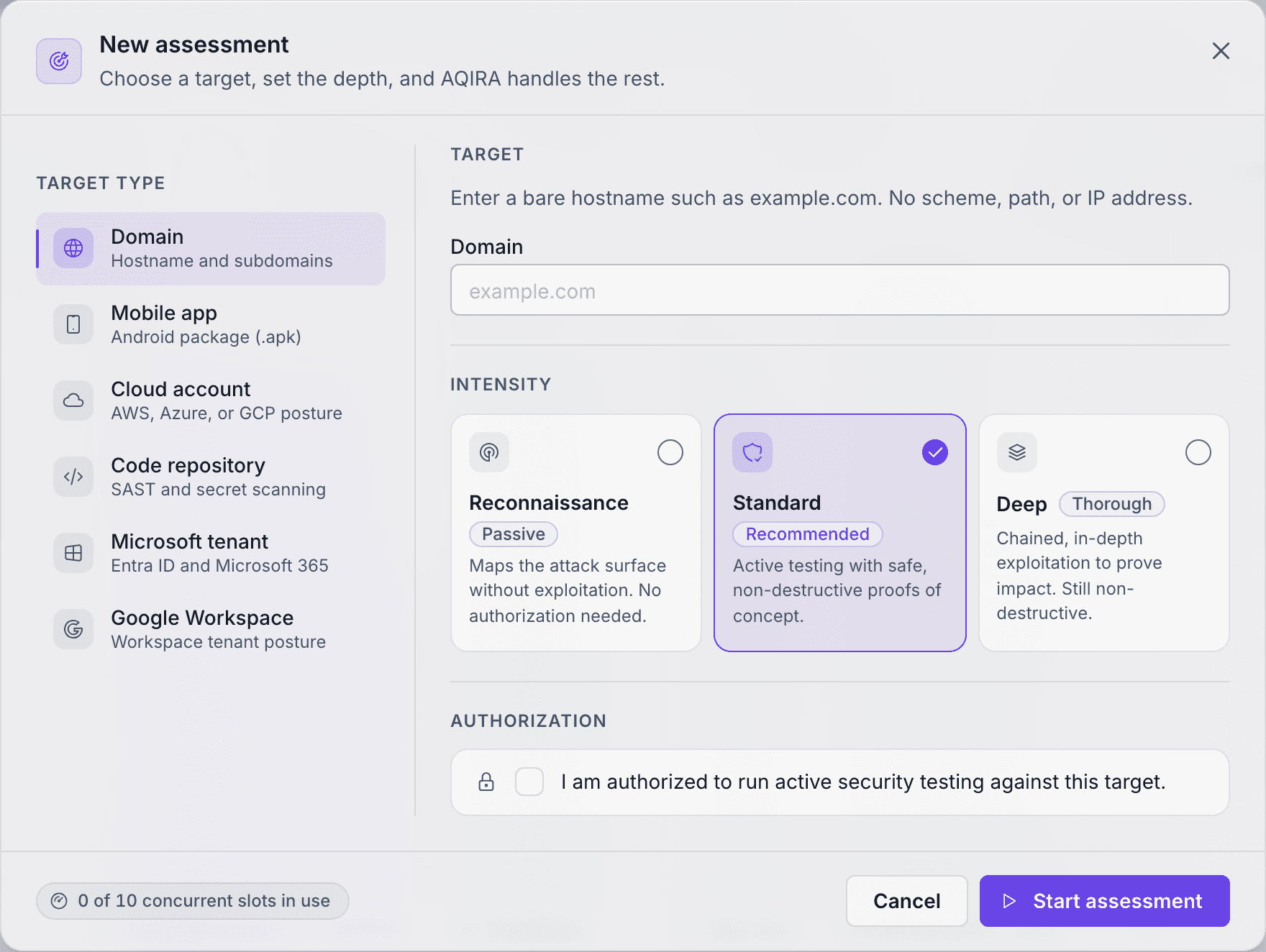
Task: Click 'Hostname and subdomains' subtitle
Action: point(222,261)
